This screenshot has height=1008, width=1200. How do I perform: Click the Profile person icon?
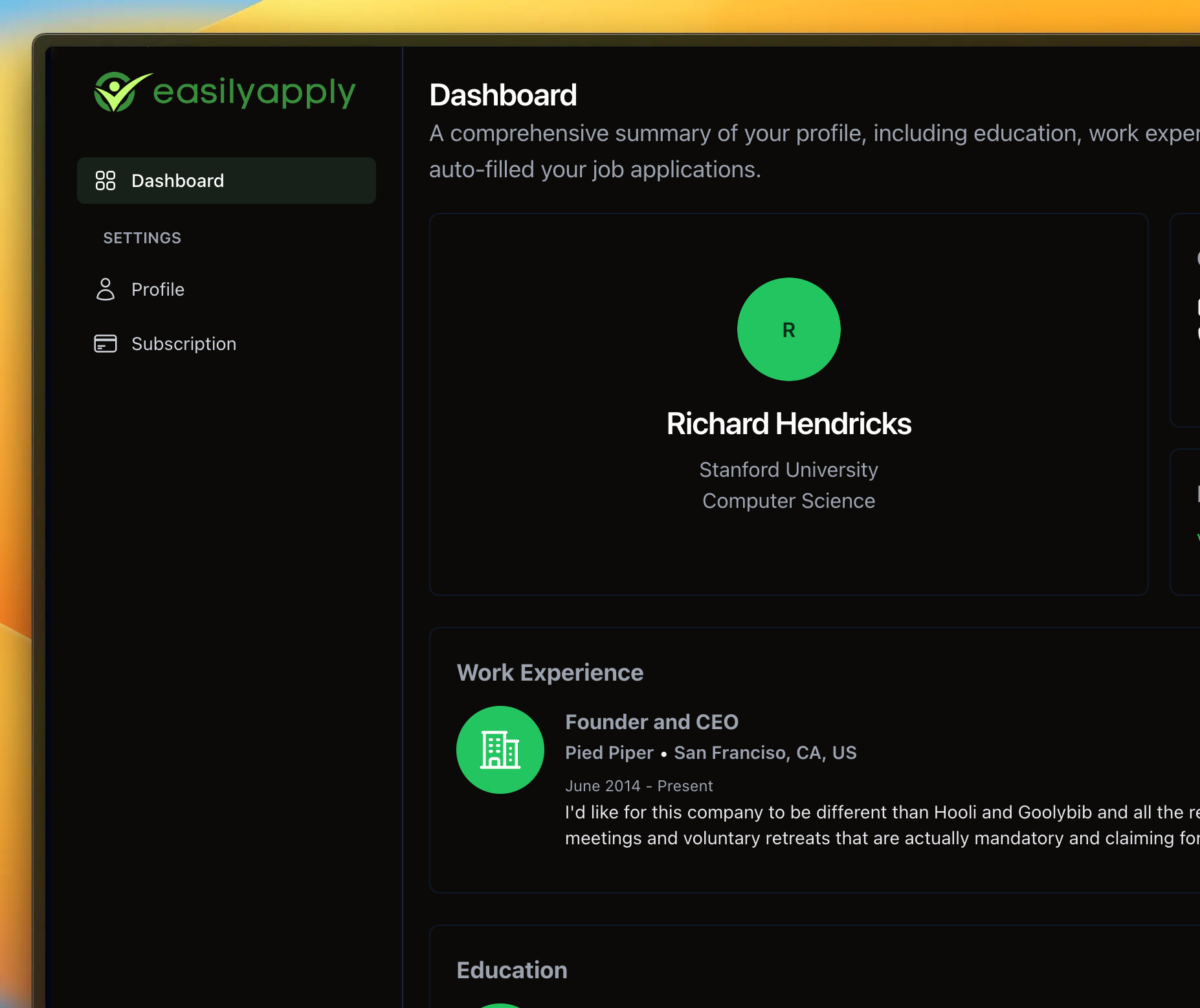click(105, 289)
